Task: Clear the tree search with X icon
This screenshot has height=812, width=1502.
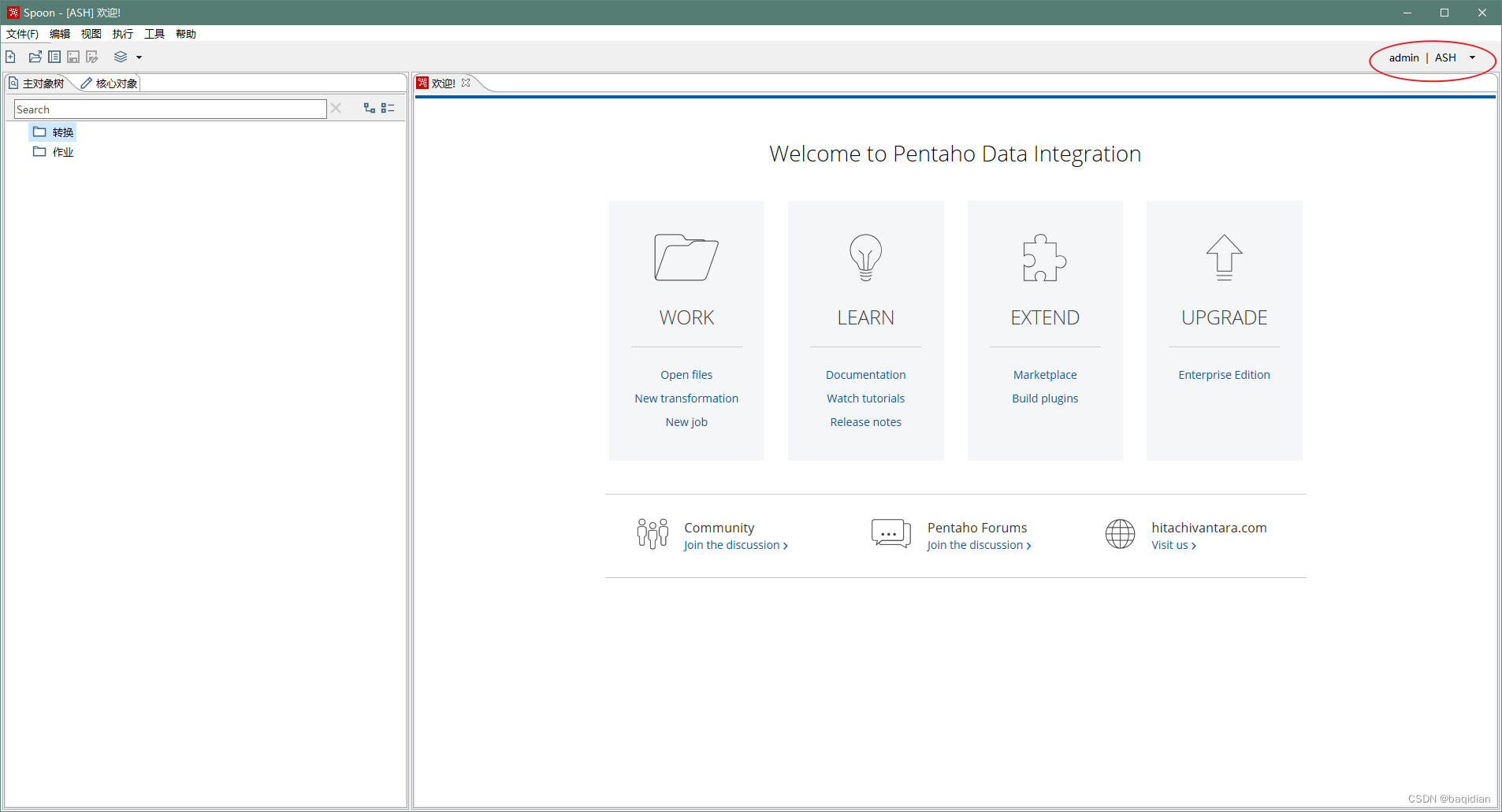Action: click(x=336, y=109)
